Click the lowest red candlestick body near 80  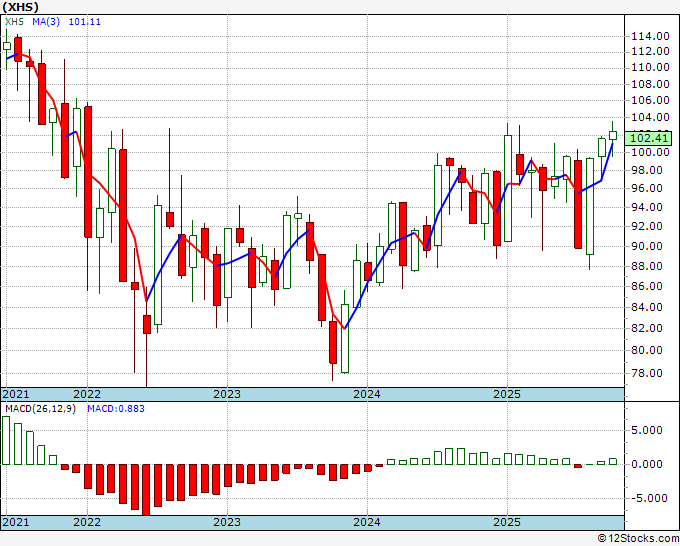(333, 342)
